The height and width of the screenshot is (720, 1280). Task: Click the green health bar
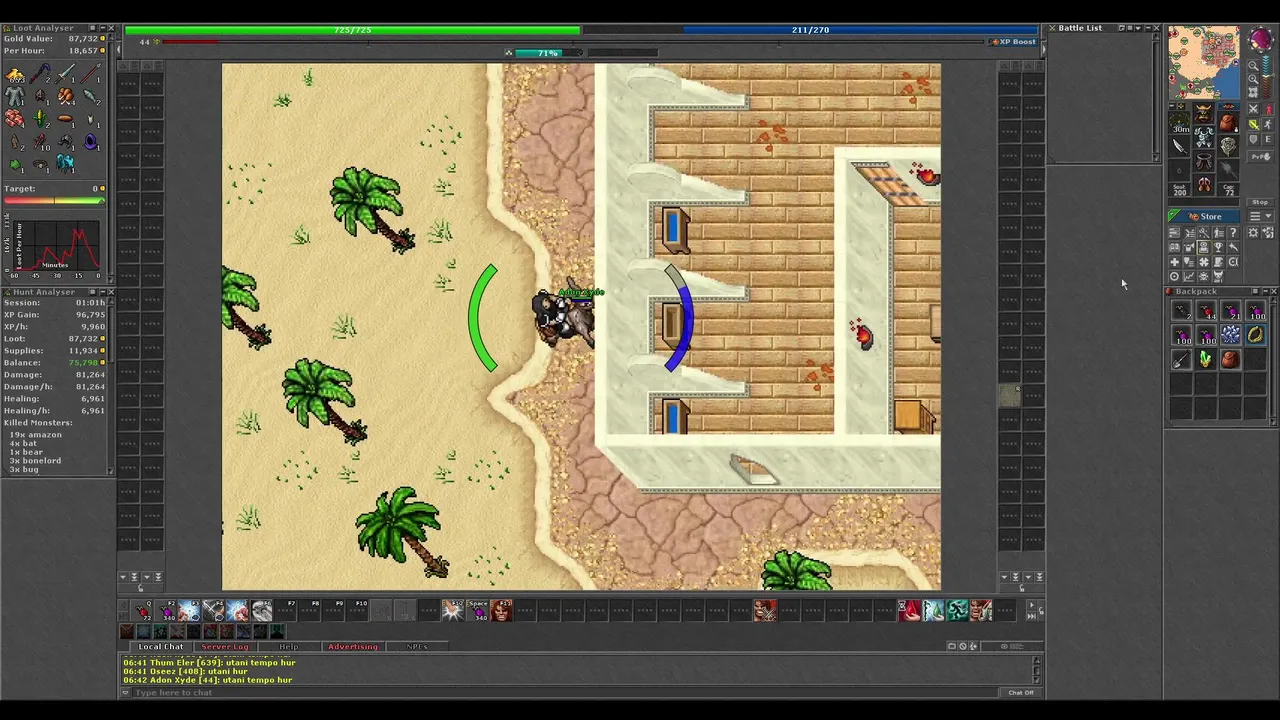tap(352, 30)
